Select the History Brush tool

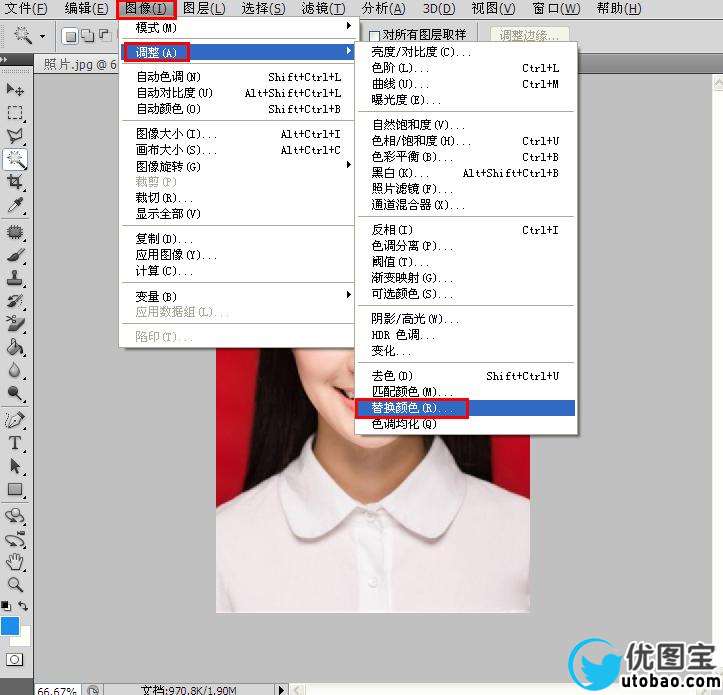pyautogui.click(x=15, y=301)
